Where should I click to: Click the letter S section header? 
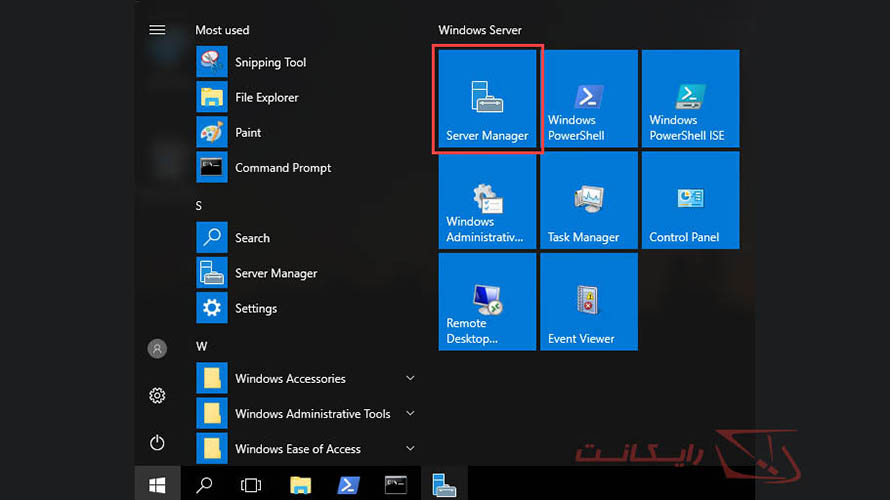pyautogui.click(x=199, y=205)
